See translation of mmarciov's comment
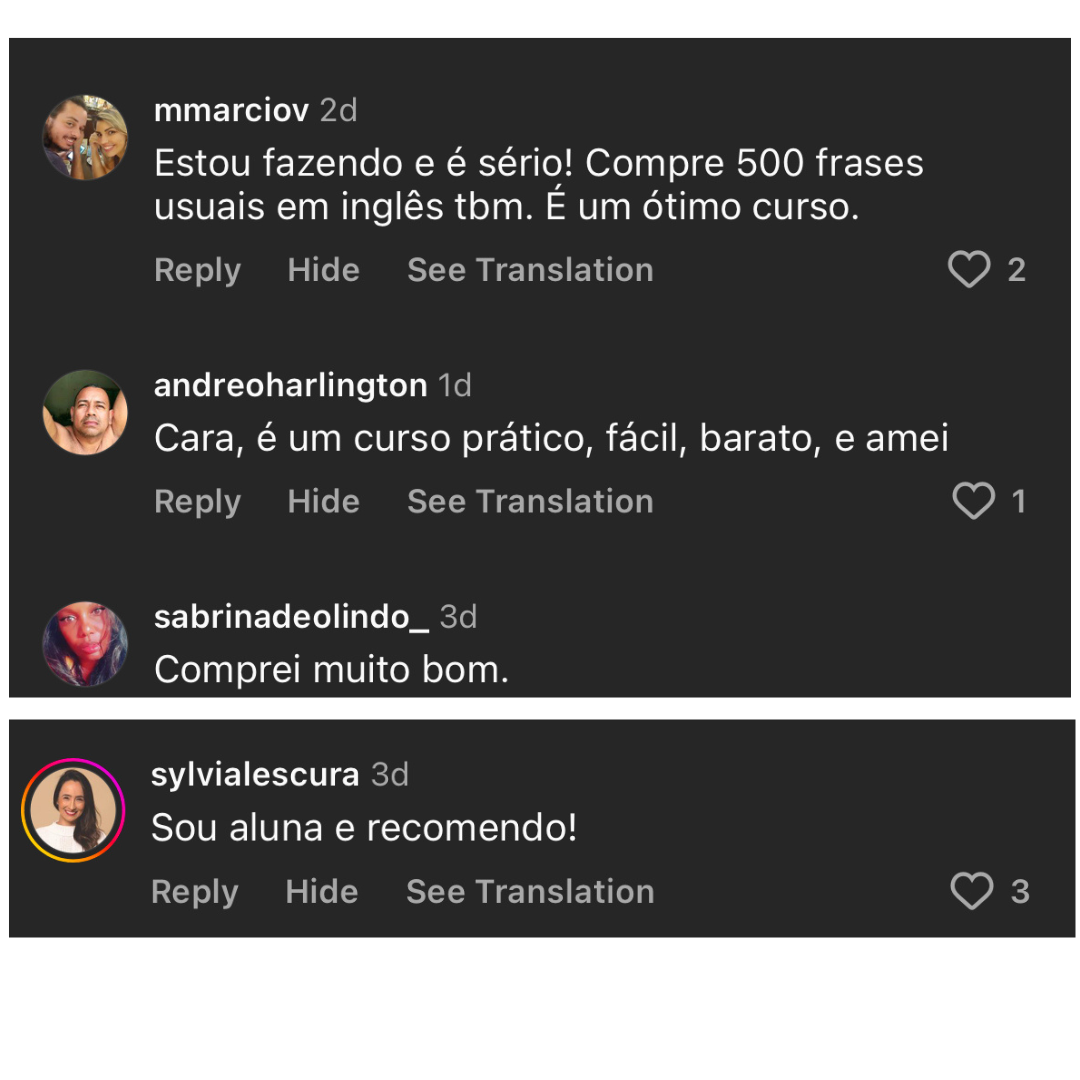This screenshot has width=1080, height=1080. click(x=530, y=270)
